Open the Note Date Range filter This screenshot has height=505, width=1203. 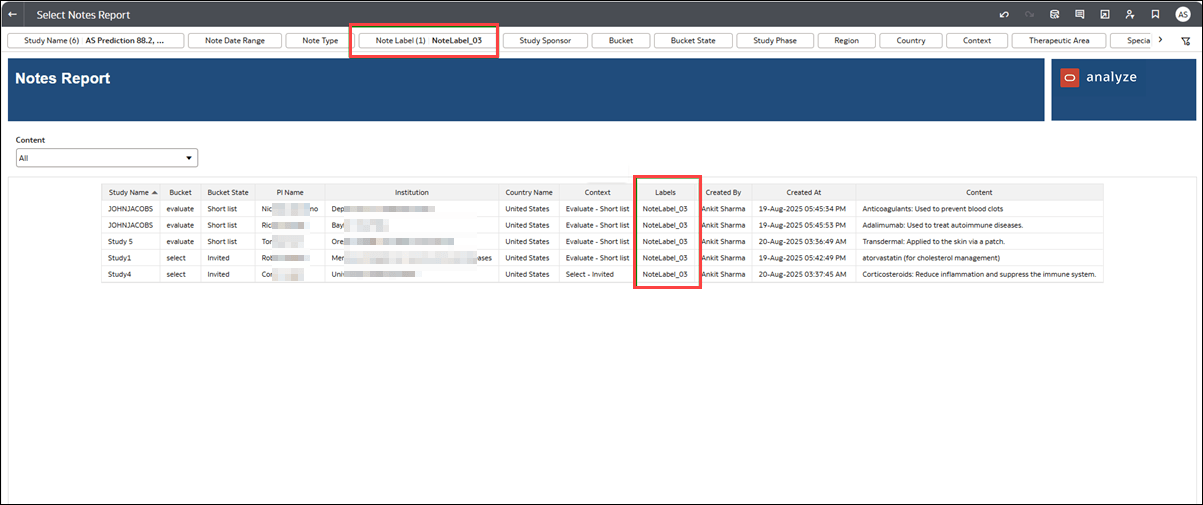[235, 41]
